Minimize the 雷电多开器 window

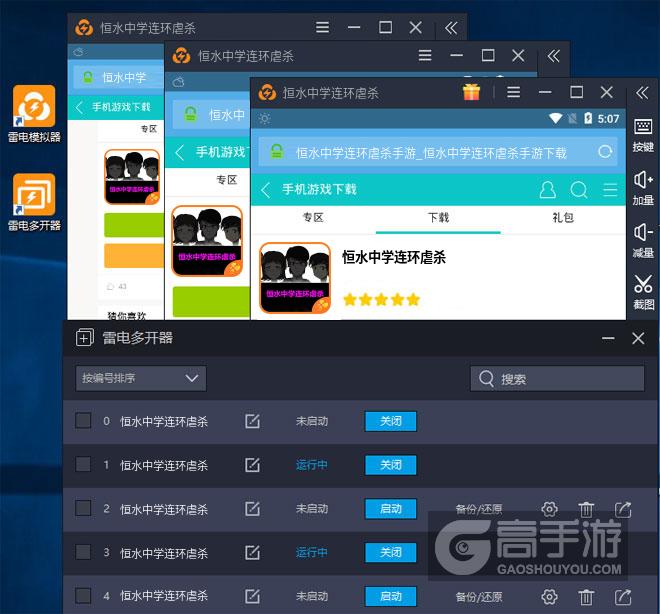[x=608, y=338]
